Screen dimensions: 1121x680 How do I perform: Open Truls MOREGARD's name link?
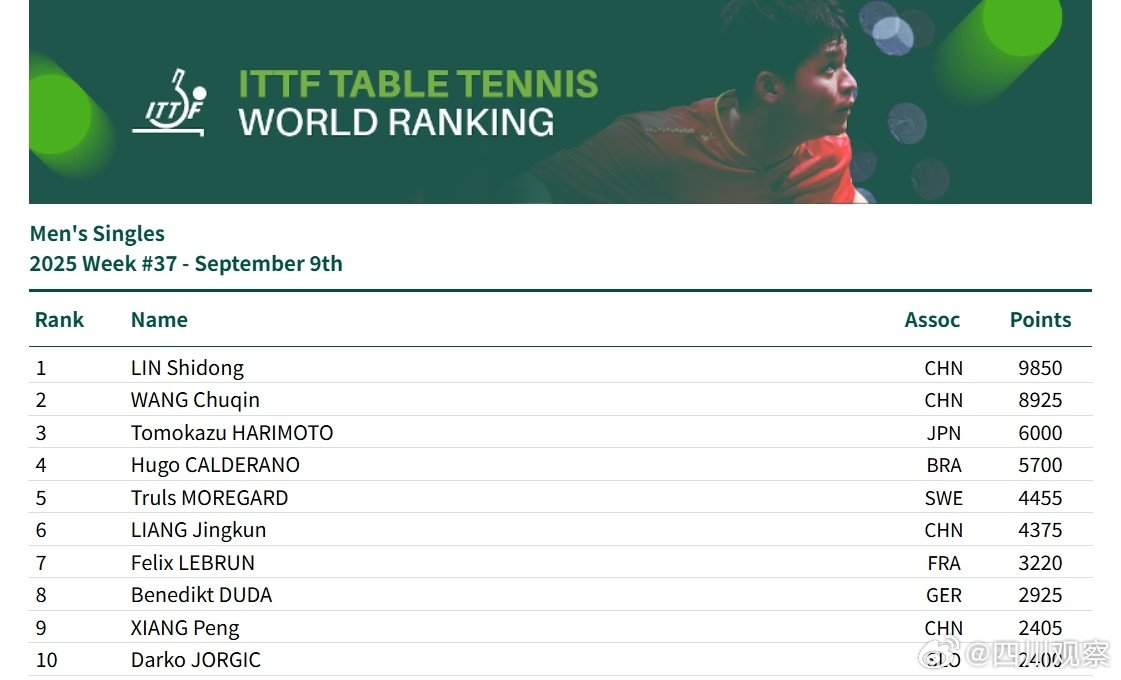(x=209, y=498)
